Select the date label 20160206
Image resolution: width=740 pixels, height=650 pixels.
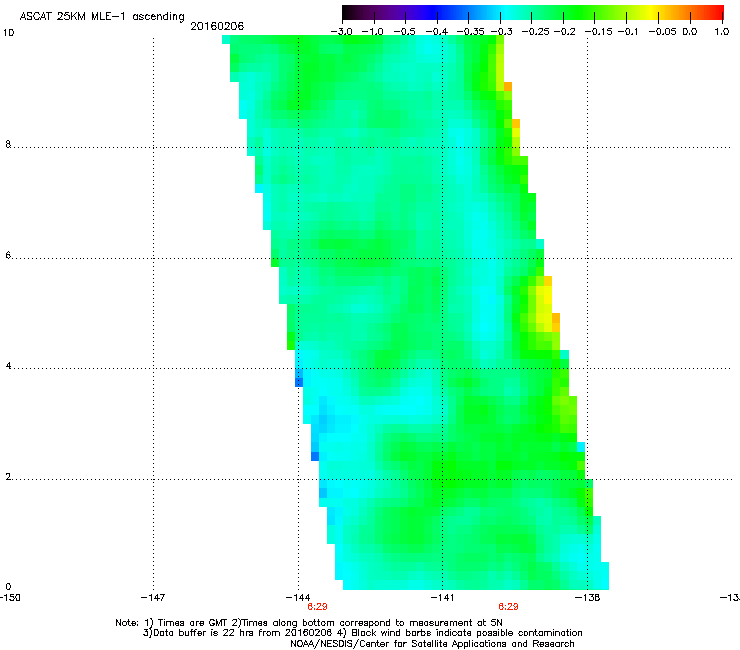click(x=217, y=26)
